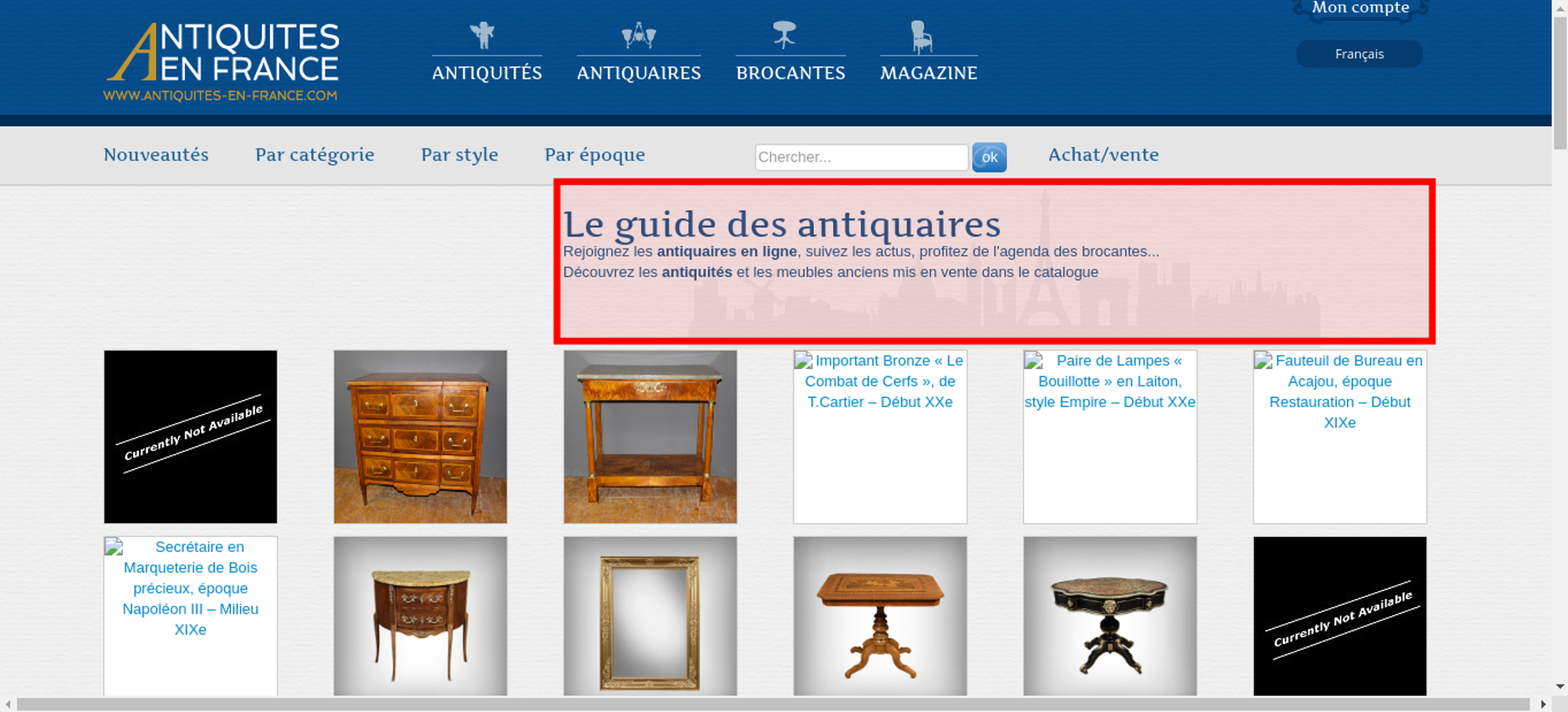Open Mon compte account link
This screenshot has width=1568, height=712.
[x=1360, y=8]
